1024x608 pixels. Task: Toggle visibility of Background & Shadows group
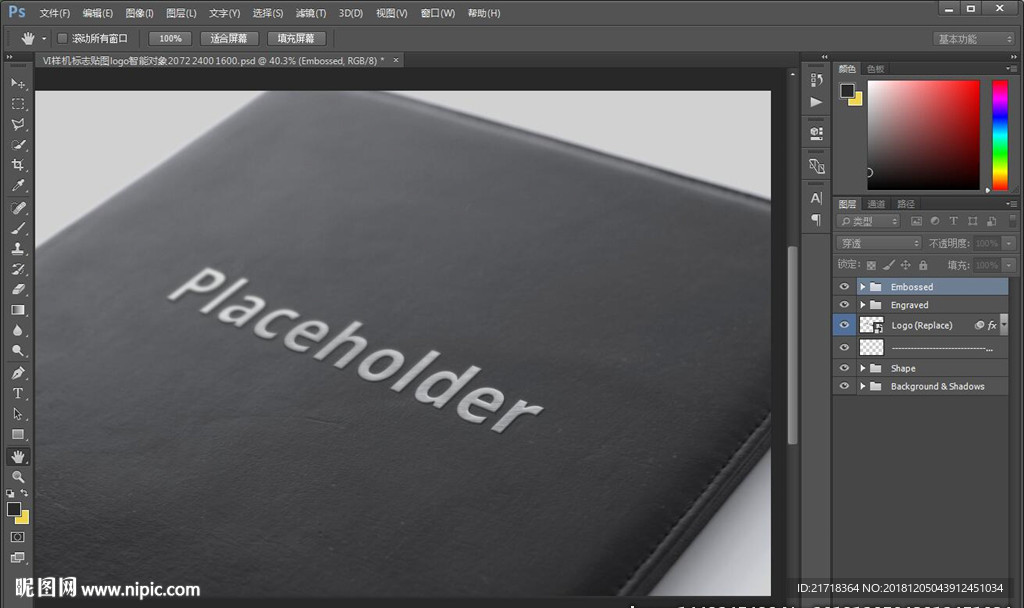[845, 386]
